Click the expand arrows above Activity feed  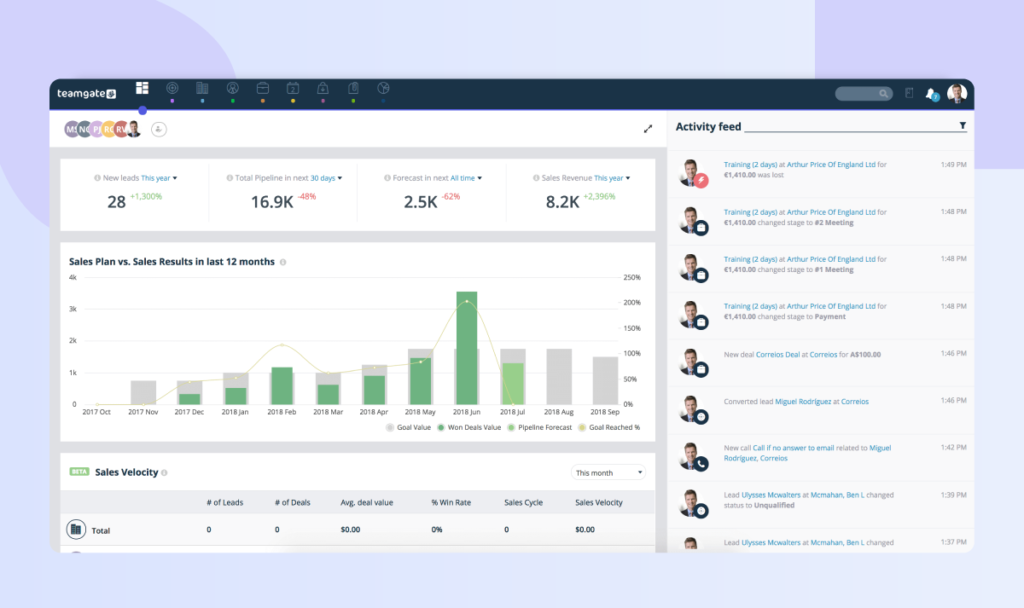pyautogui.click(x=648, y=128)
